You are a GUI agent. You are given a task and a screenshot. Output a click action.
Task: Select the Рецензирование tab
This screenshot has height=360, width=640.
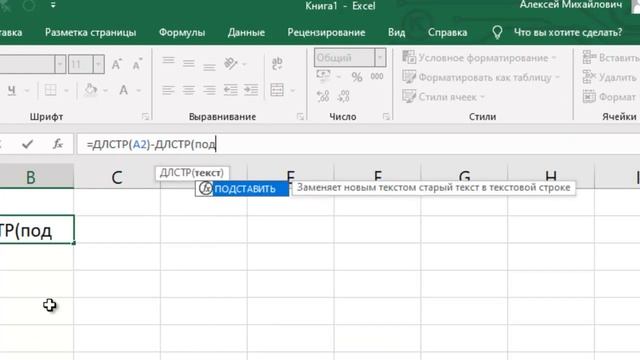click(326, 32)
